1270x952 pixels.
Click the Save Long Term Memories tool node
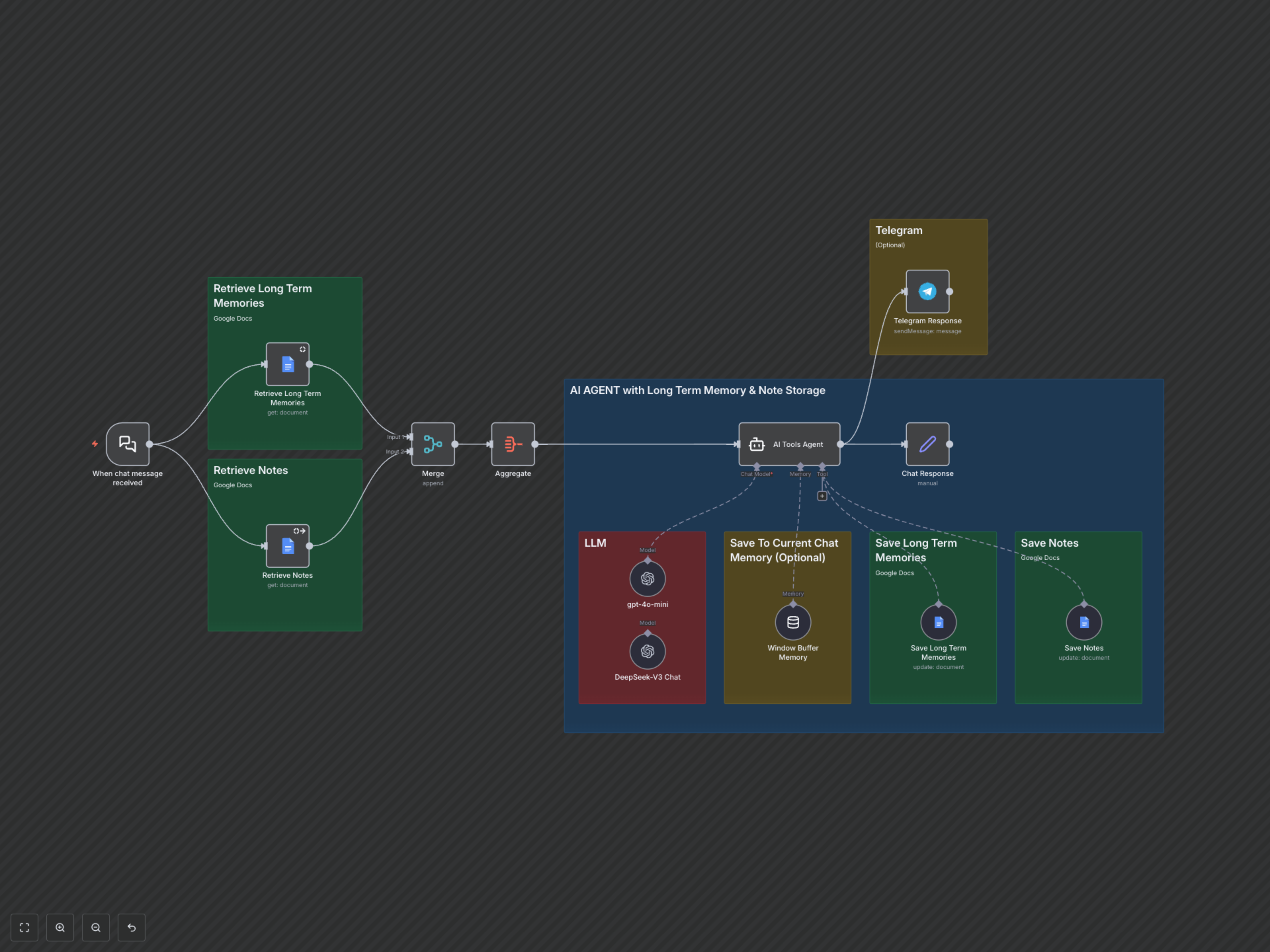coord(938,622)
